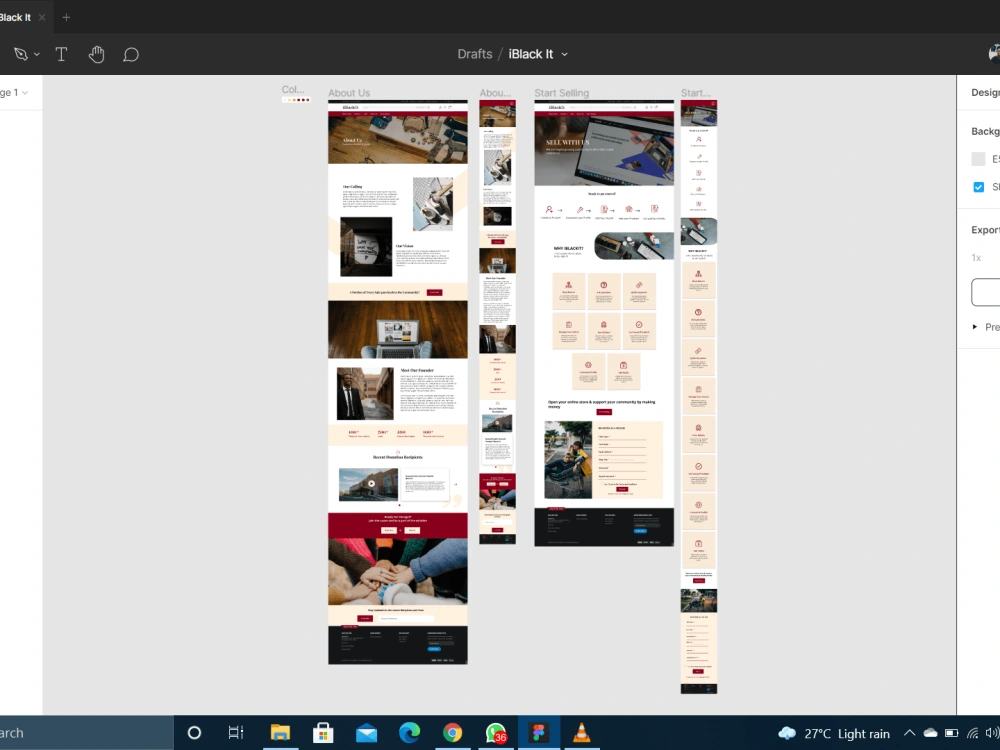The image size is (1000, 750).
Task: Click the battery tray icon
Action: tap(952, 733)
